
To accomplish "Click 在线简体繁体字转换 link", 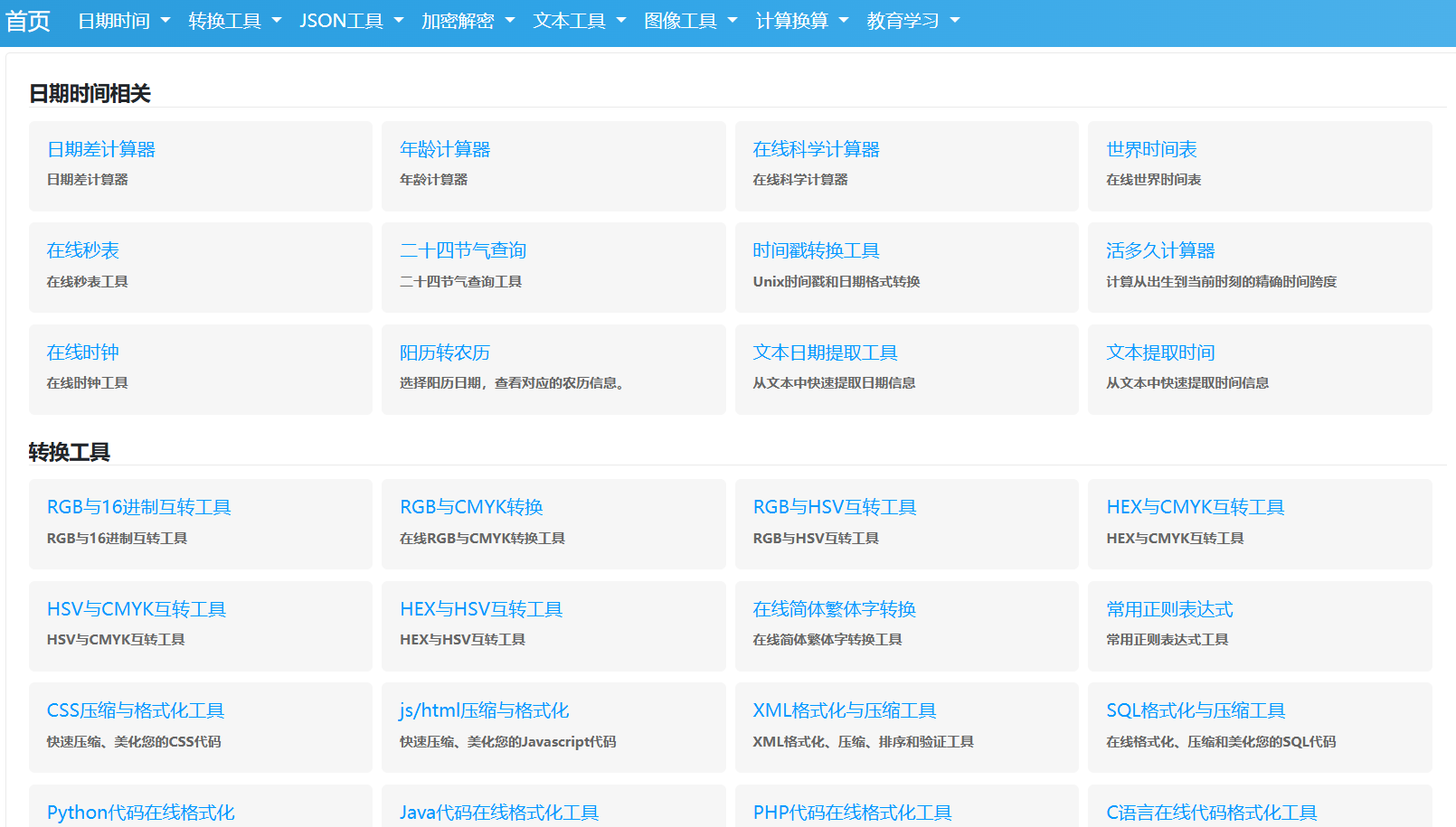I will (x=834, y=609).
